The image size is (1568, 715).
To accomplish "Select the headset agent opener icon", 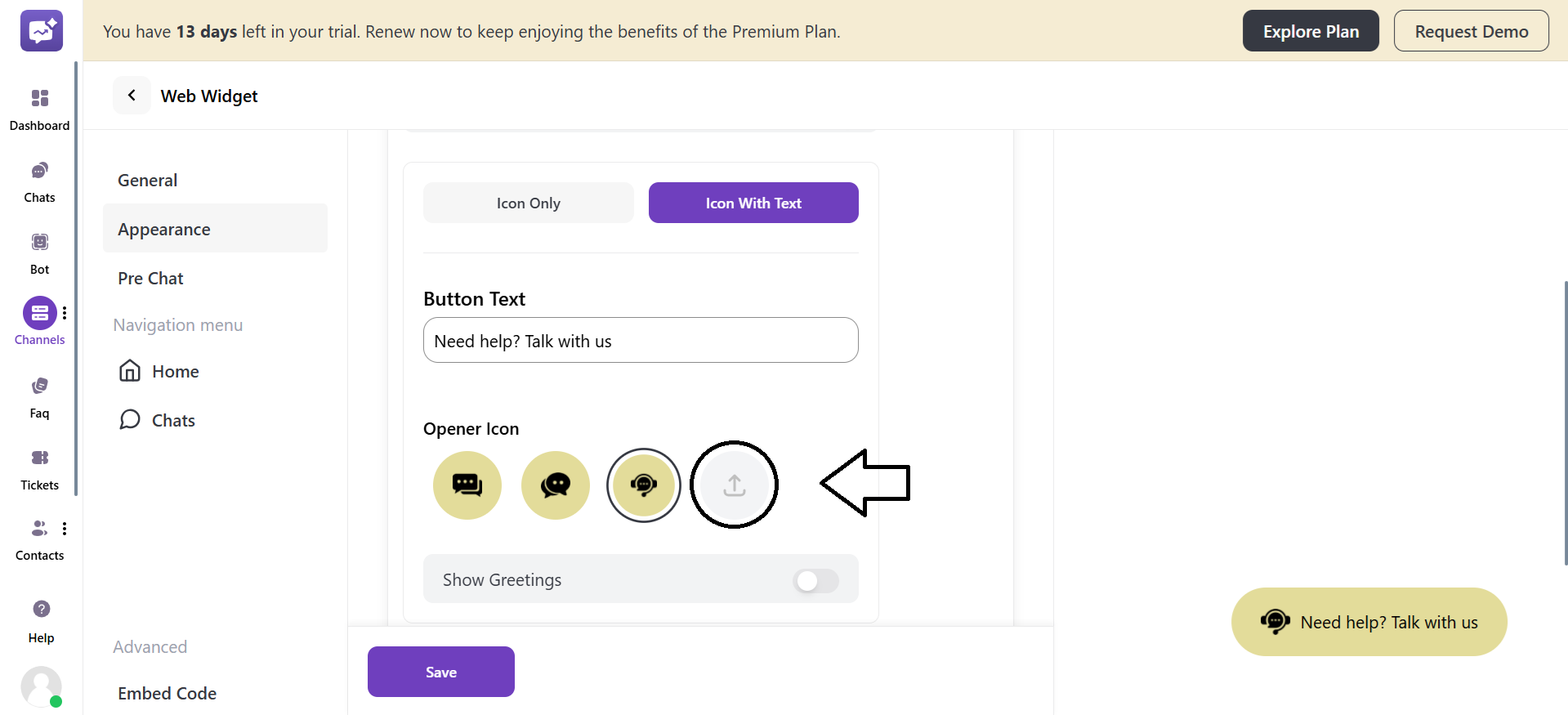I will click(644, 485).
